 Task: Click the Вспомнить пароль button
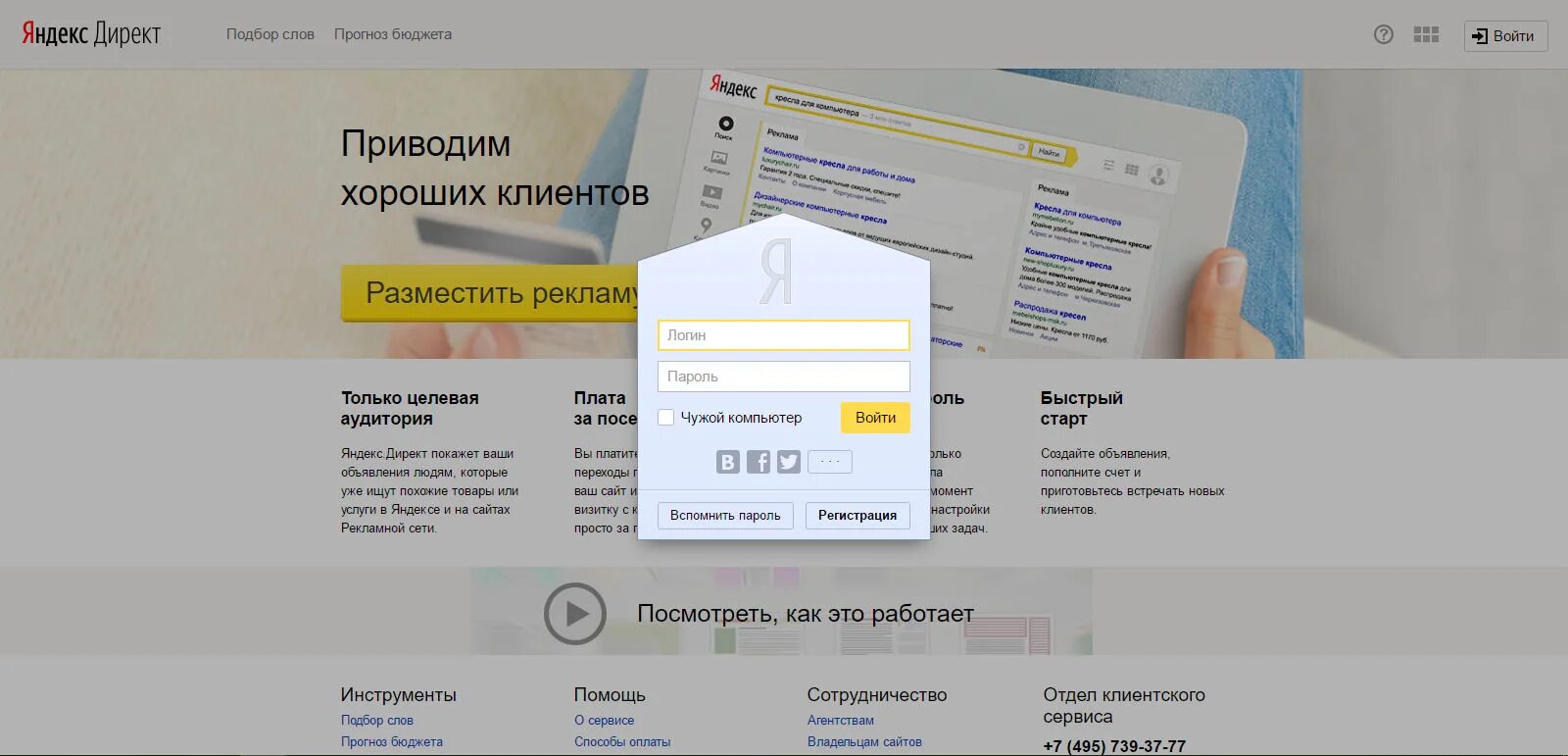[725, 516]
